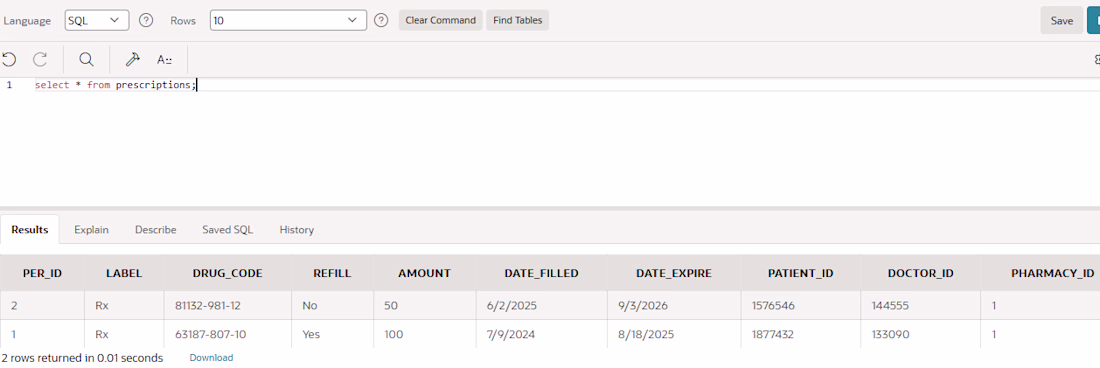Click the undo arrow icon
1100x368 pixels.
coord(9,60)
